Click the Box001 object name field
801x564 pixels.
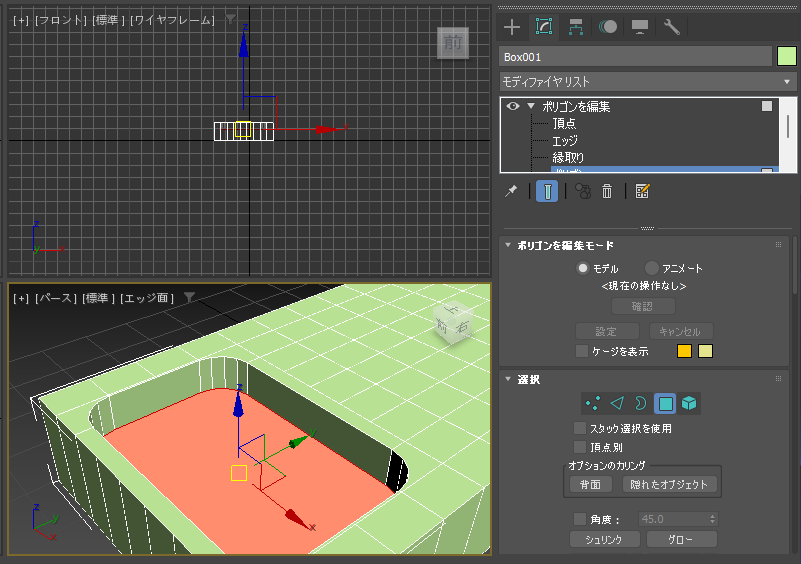point(635,57)
